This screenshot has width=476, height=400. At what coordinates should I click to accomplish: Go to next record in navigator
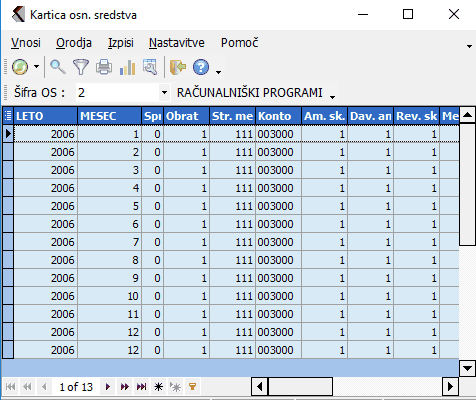(x=108, y=387)
